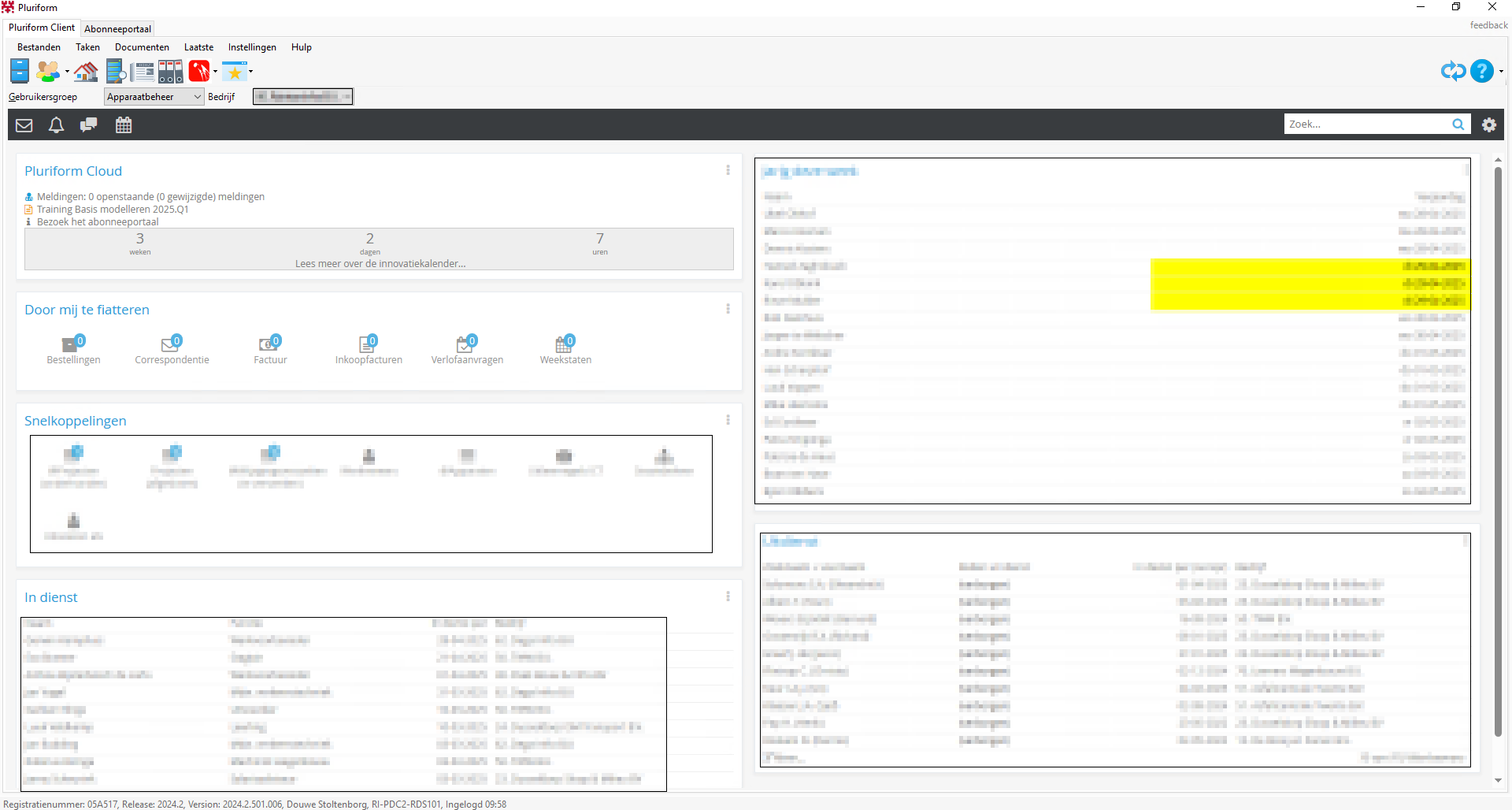Open Training Basis modelleren 2025.Q1 link
The height and width of the screenshot is (810, 1512).
click(113, 210)
